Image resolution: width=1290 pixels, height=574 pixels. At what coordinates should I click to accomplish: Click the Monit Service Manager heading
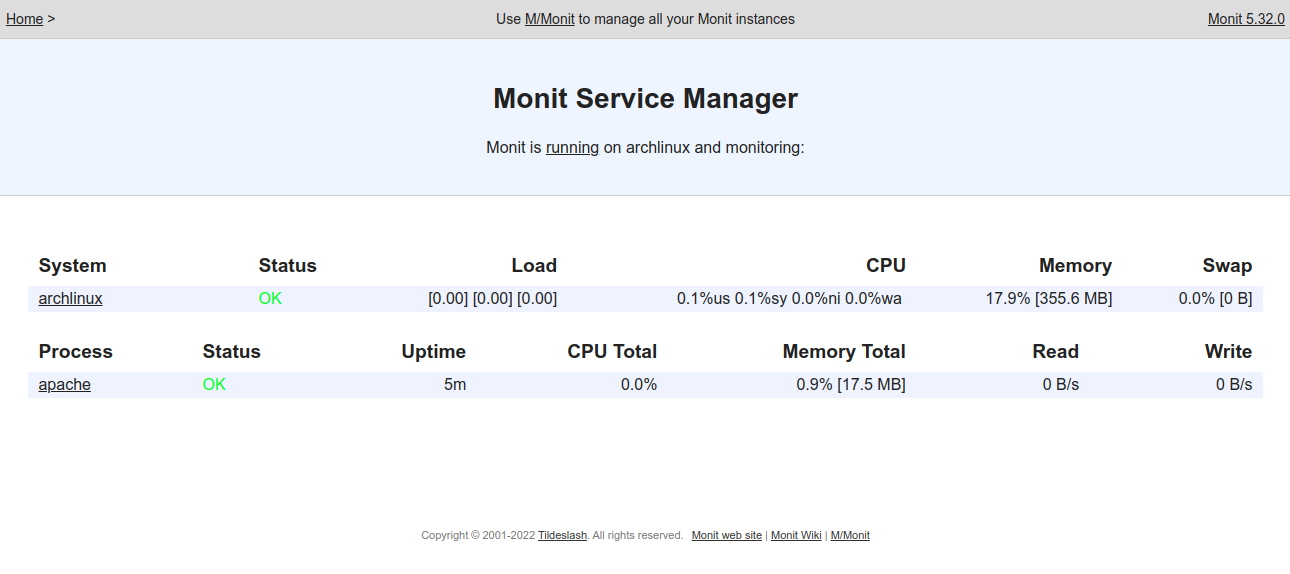coord(645,98)
